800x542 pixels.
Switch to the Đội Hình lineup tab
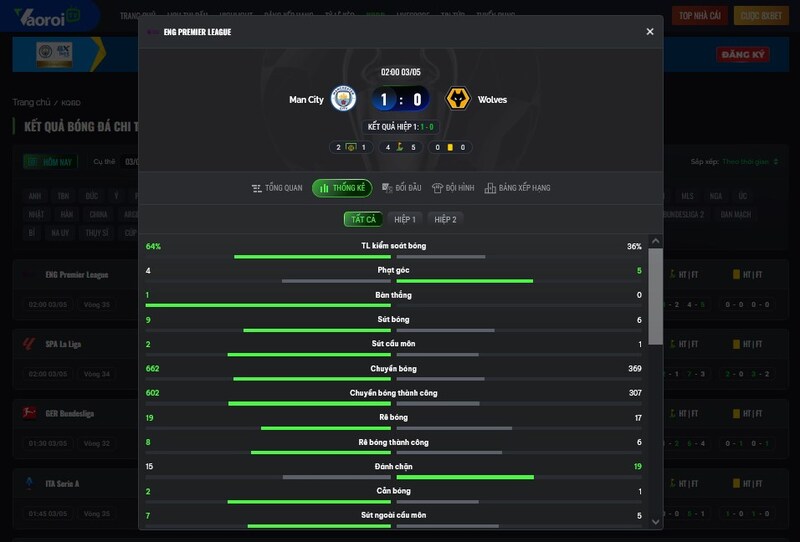pyautogui.click(x=453, y=188)
